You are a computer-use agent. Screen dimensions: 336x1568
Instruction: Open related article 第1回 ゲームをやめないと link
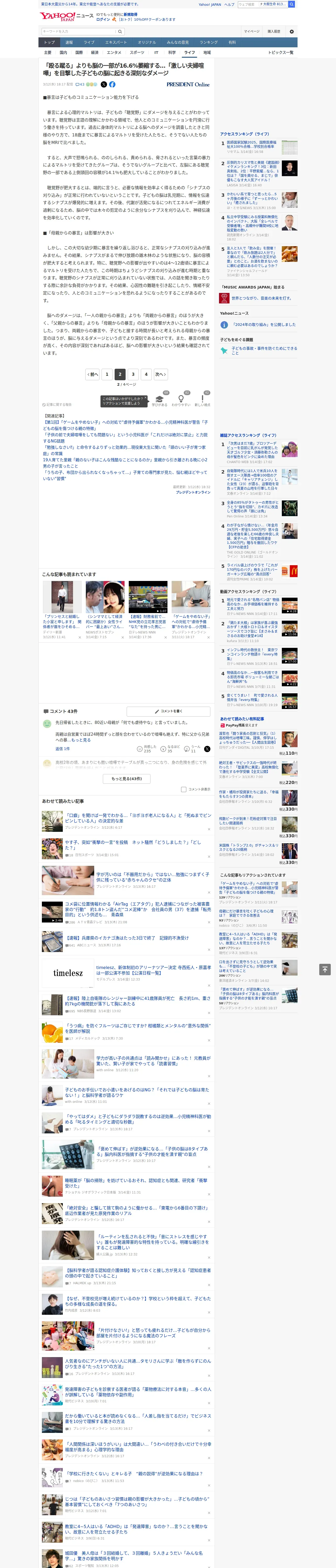(125, 425)
